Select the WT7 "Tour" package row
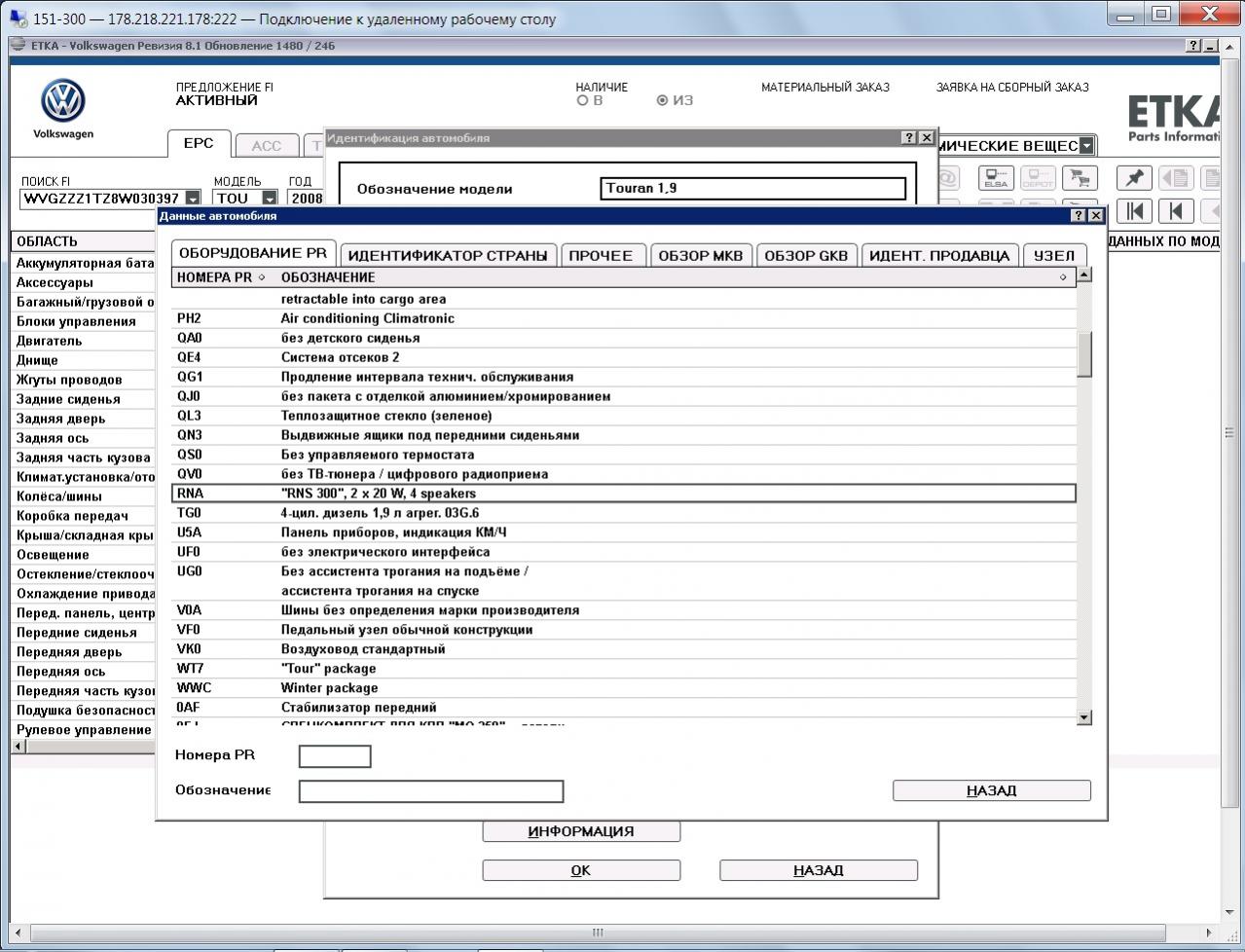This screenshot has height=952, width=1245. 623,669
